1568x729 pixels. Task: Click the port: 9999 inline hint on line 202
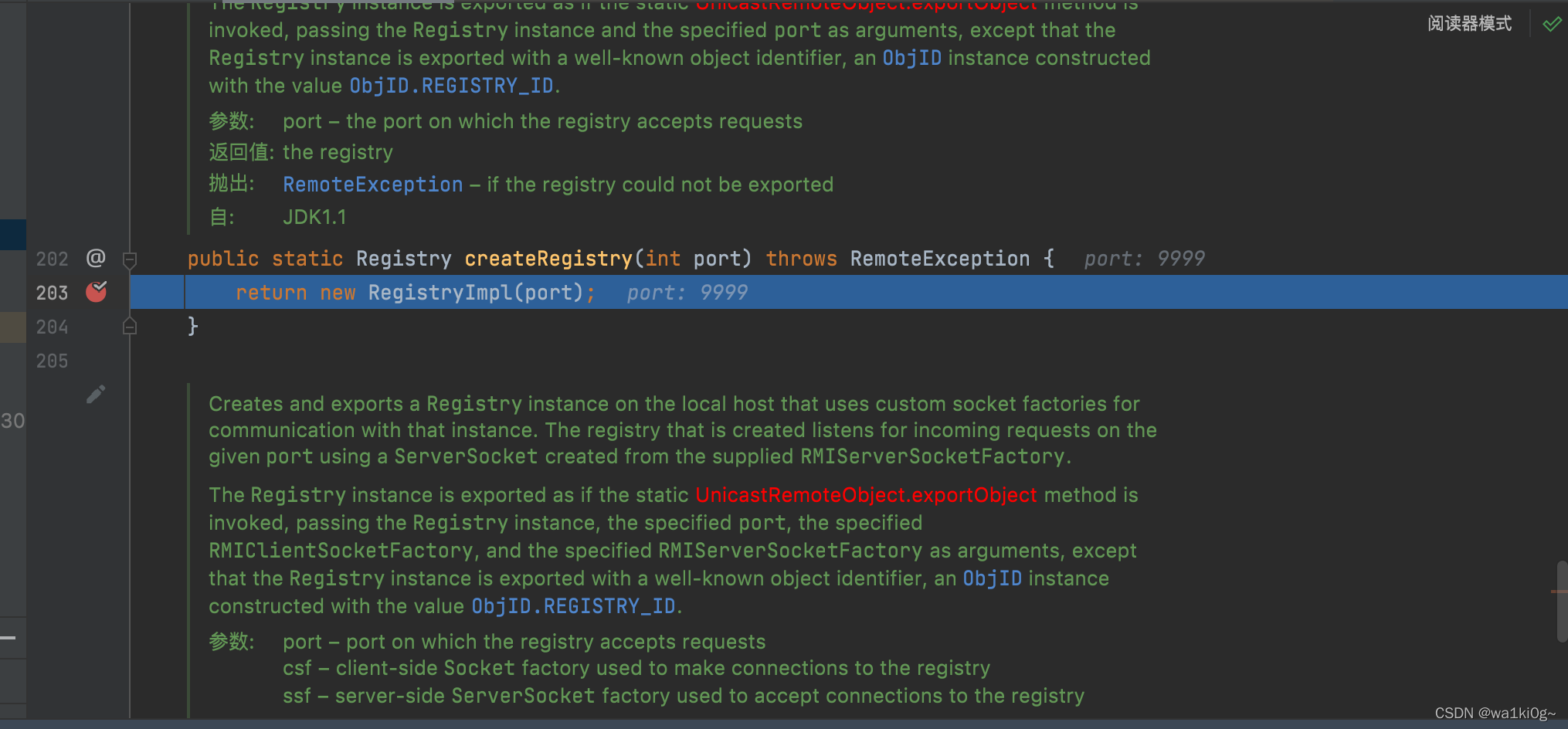pos(1144,259)
